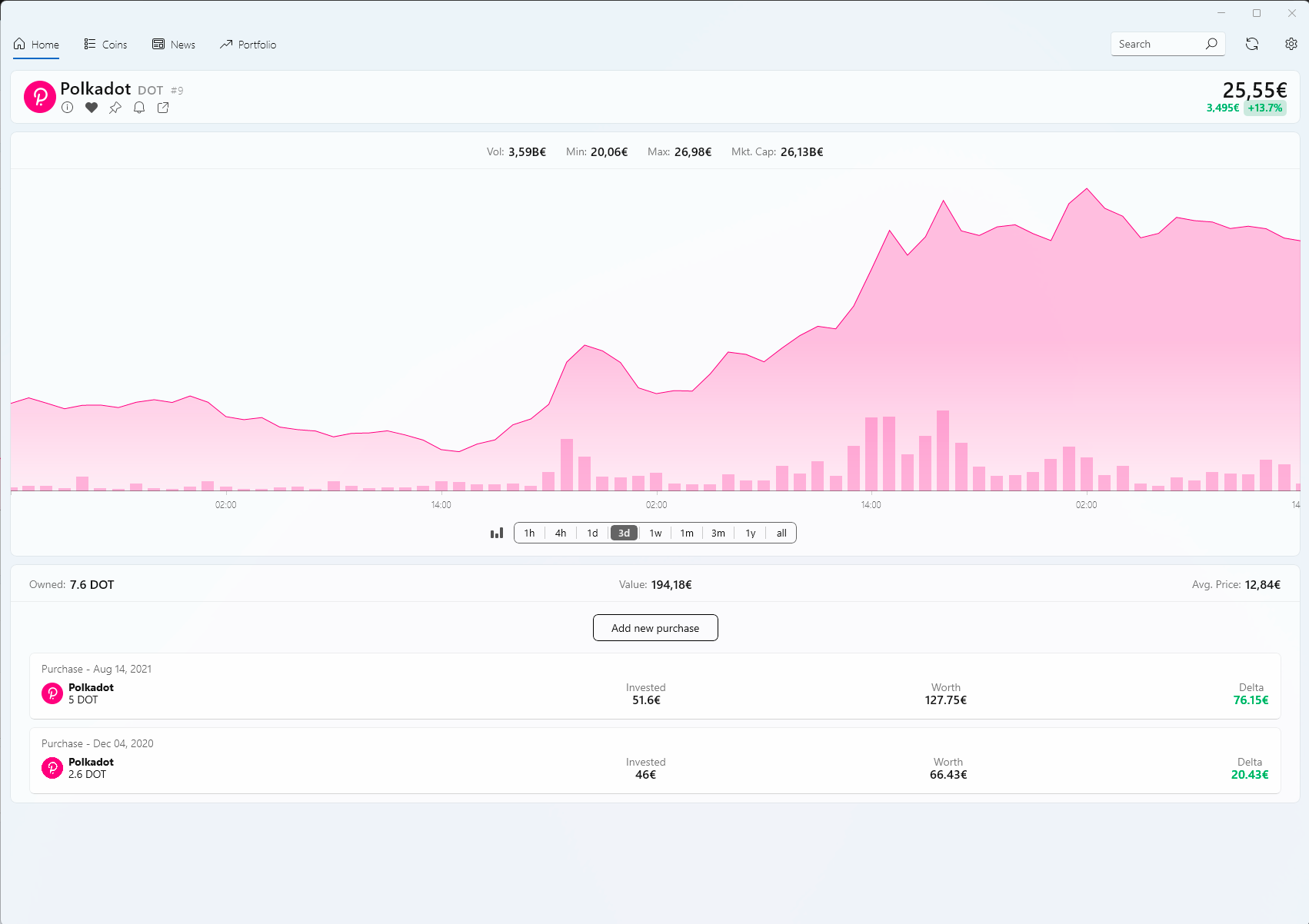The height and width of the screenshot is (924, 1309).
Task: Open settings gear icon
Action: [x=1291, y=44]
